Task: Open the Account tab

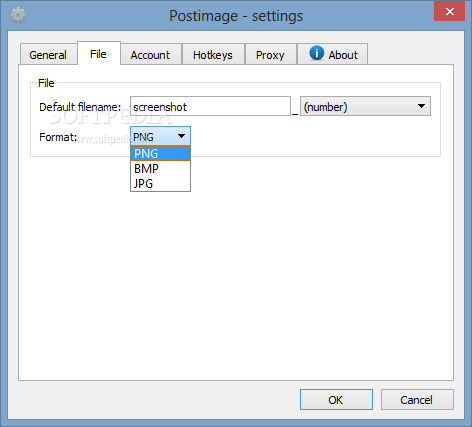Action: pyautogui.click(x=150, y=55)
